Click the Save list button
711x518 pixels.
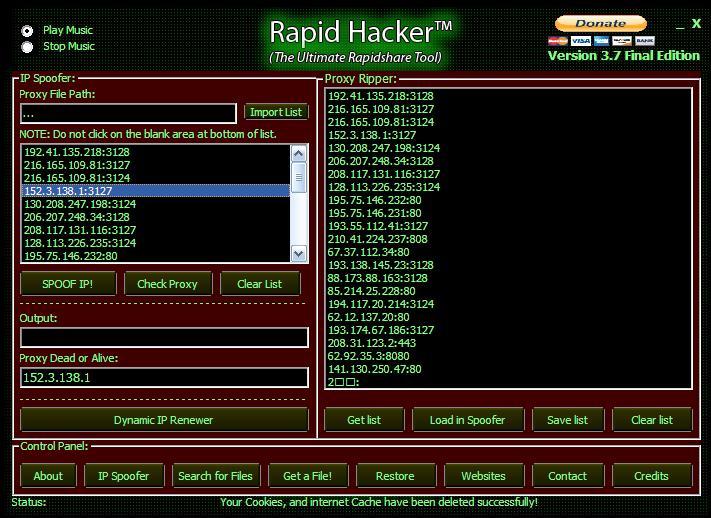pyautogui.click(x=568, y=420)
